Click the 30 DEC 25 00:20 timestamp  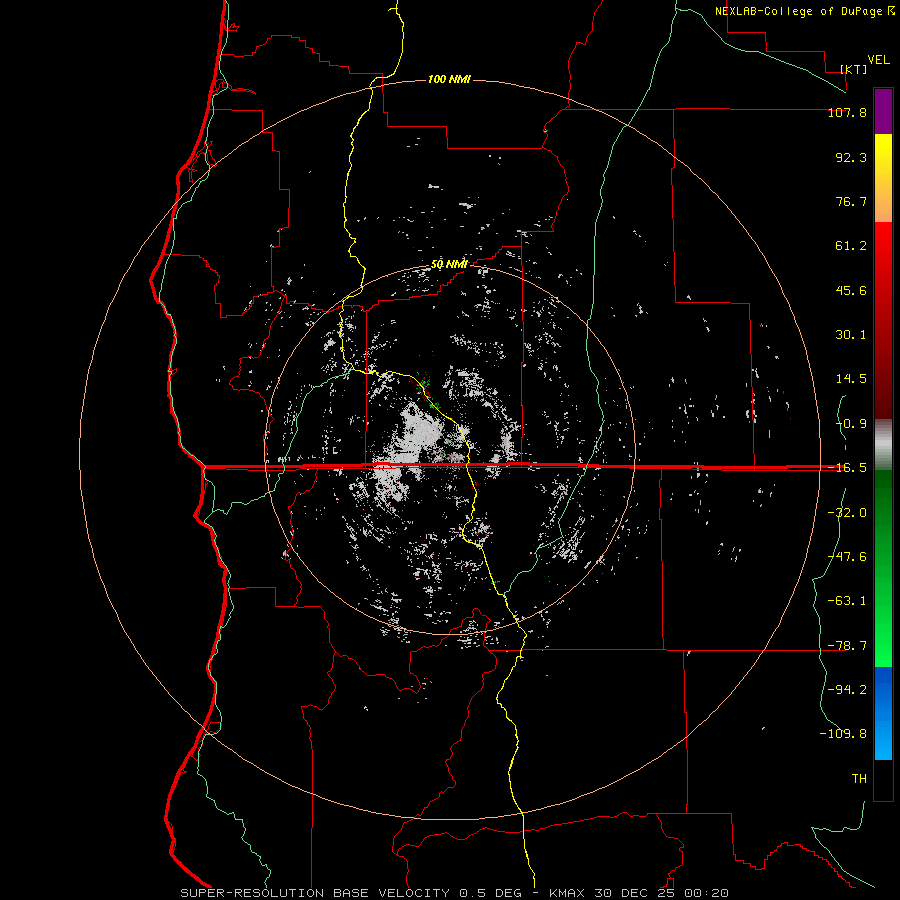pos(660,893)
